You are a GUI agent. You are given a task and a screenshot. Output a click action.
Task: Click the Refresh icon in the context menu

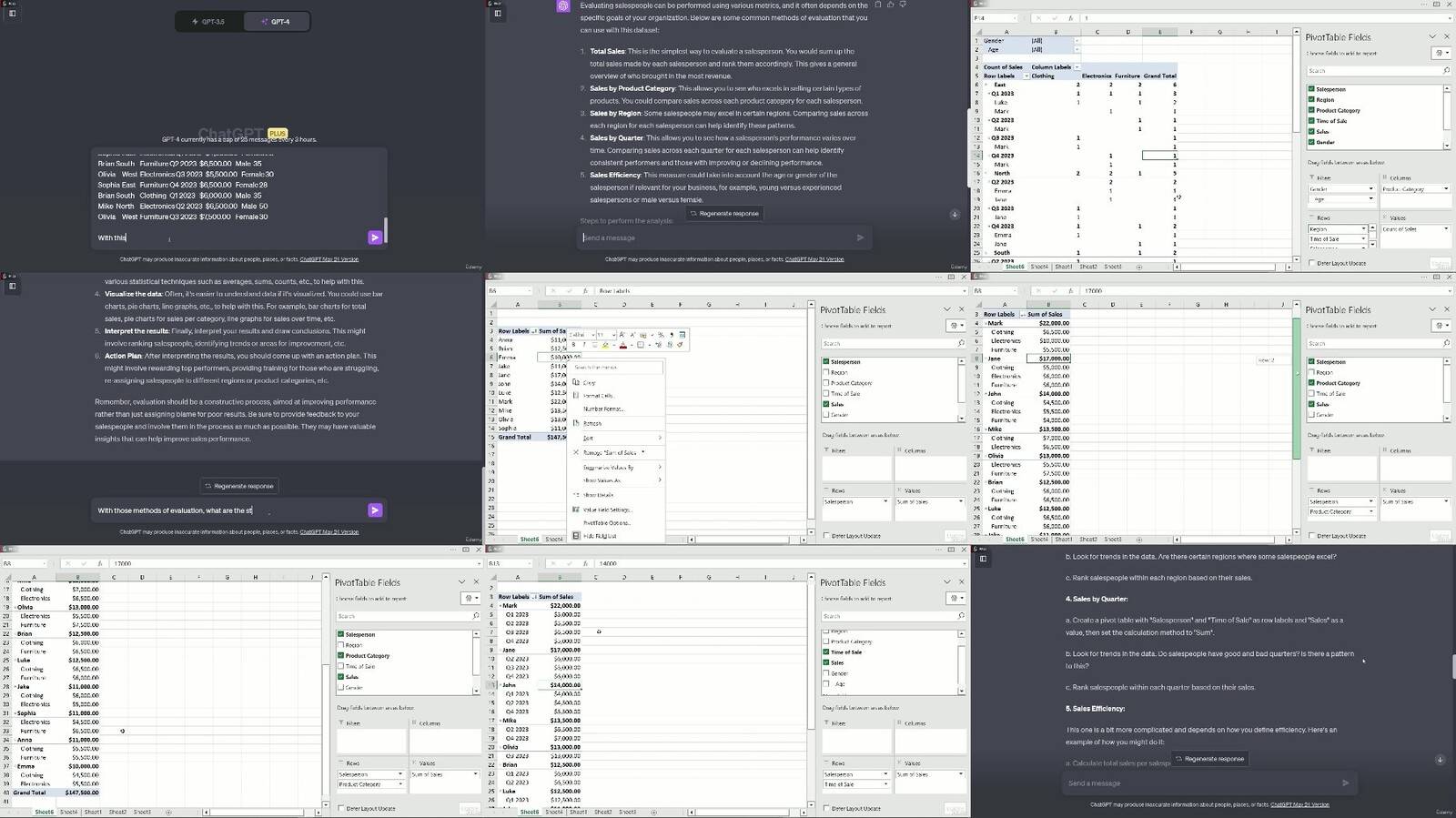click(x=576, y=423)
